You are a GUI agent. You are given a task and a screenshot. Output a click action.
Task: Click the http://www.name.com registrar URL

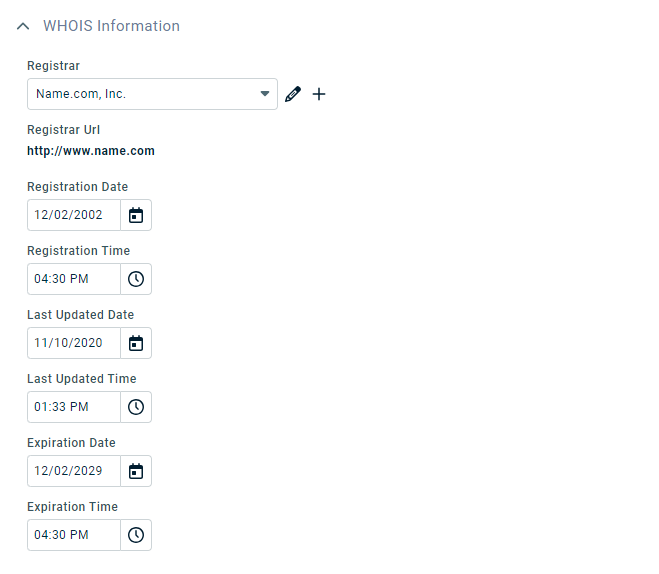(91, 151)
